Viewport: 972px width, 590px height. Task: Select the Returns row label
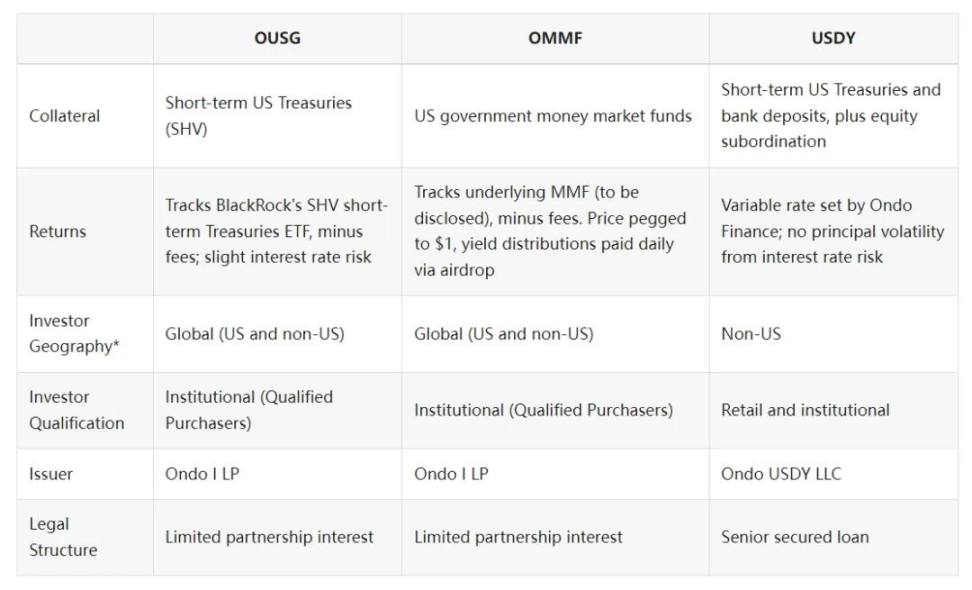(x=58, y=231)
